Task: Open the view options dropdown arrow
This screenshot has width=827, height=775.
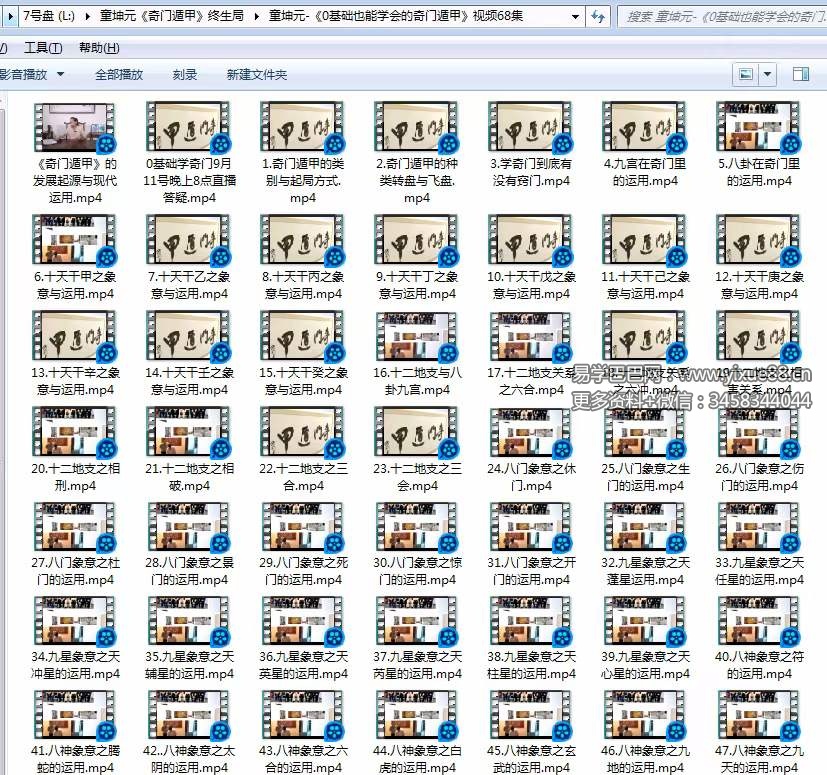Action: pos(768,74)
